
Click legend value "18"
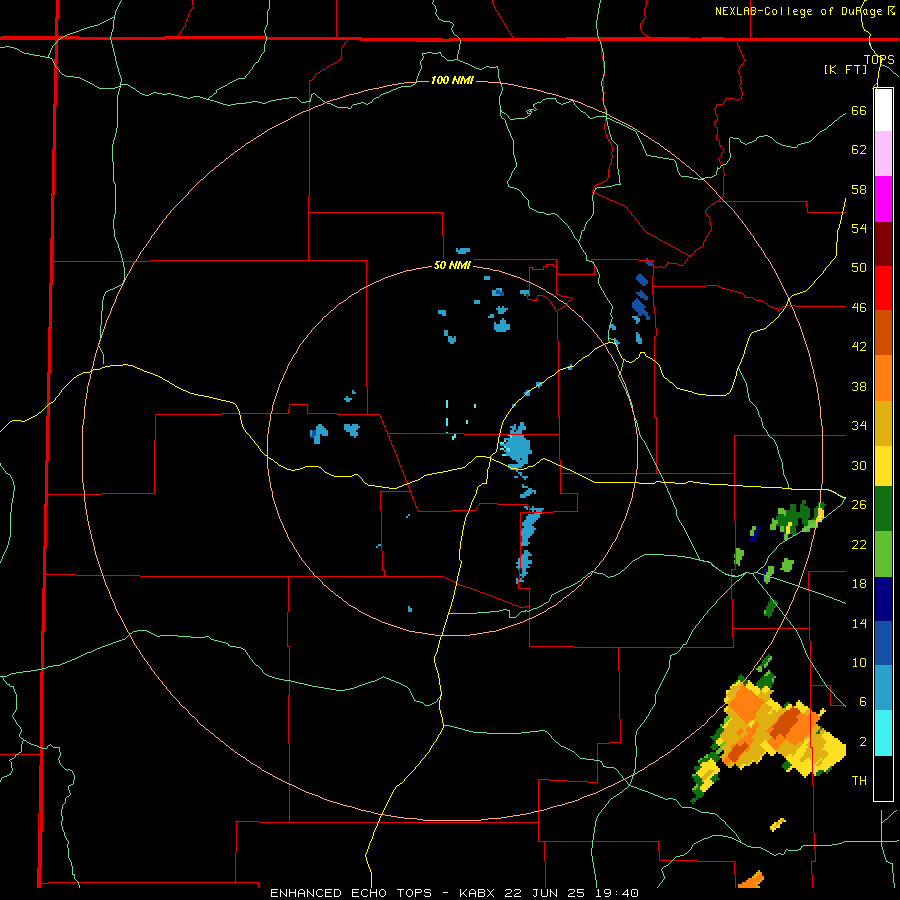[x=859, y=584]
